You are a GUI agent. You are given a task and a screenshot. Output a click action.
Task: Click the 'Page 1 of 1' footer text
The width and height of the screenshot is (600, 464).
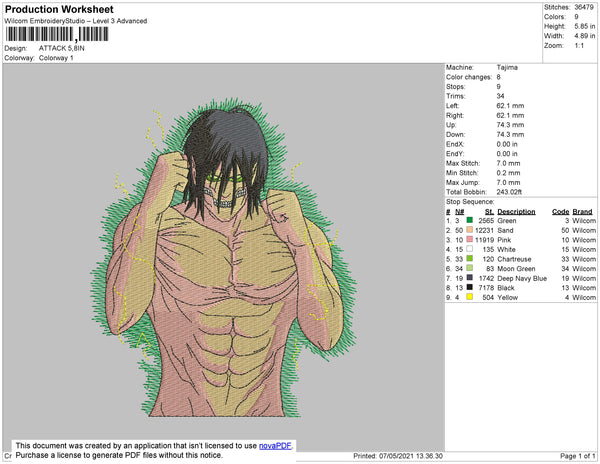pyautogui.click(x=578, y=456)
